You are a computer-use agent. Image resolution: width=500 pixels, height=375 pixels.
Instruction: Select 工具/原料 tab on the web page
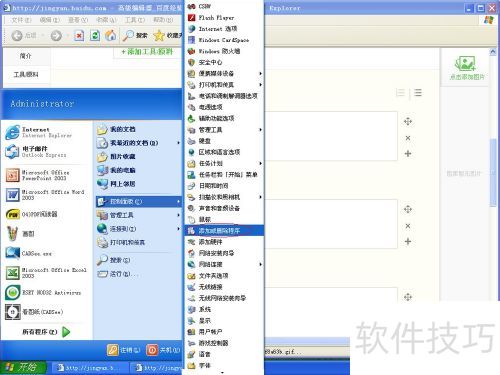point(26,75)
